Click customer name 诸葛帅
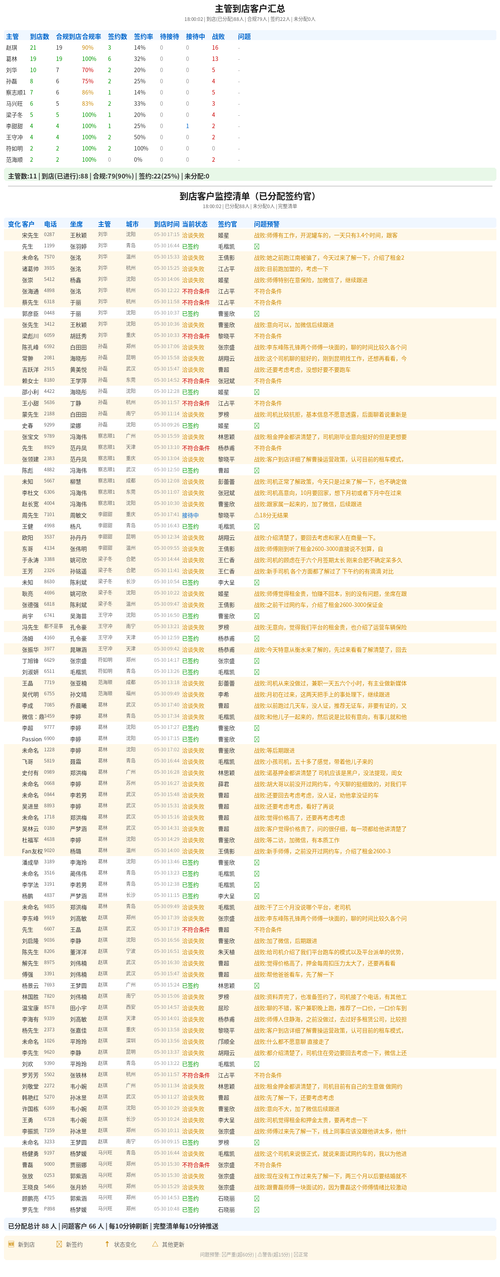Screen dimensions: 500x1277 pos(30,268)
